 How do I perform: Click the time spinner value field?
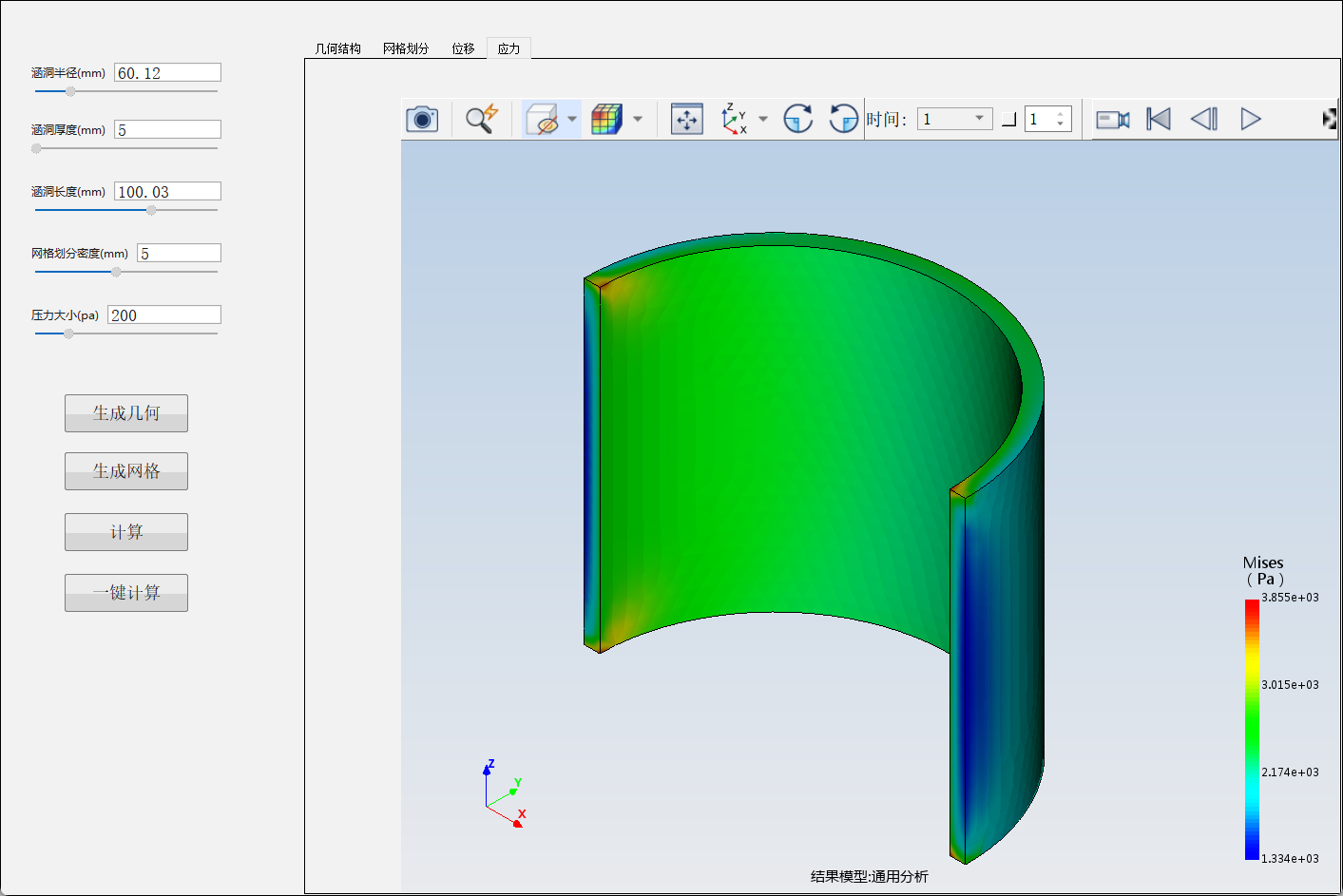[x=1039, y=119]
